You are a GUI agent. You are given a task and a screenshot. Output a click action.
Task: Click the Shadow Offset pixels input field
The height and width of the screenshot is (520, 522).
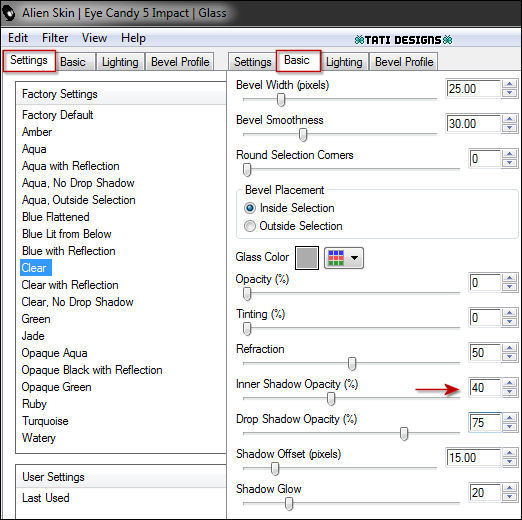click(x=473, y=457)
